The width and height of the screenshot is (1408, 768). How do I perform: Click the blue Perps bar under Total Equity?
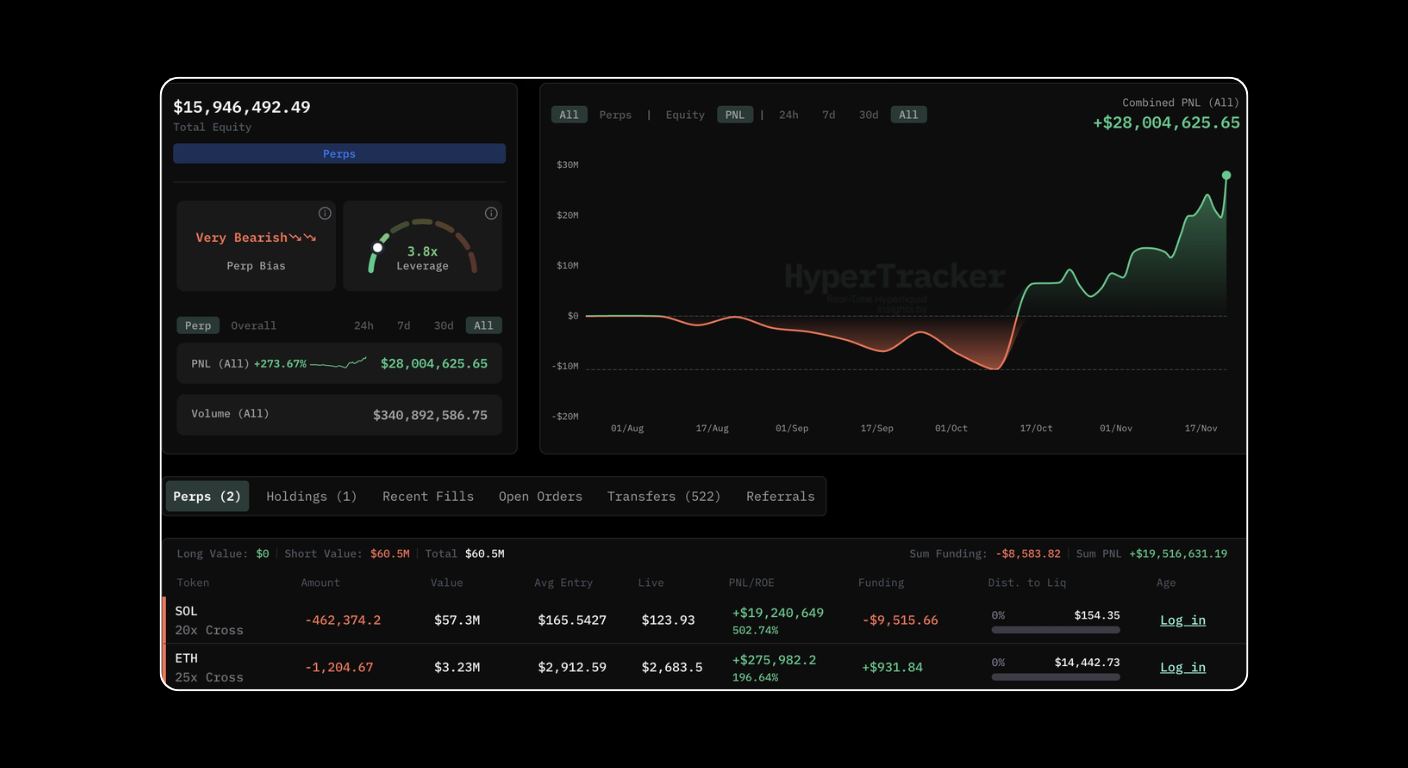click(x=339, y=153)
